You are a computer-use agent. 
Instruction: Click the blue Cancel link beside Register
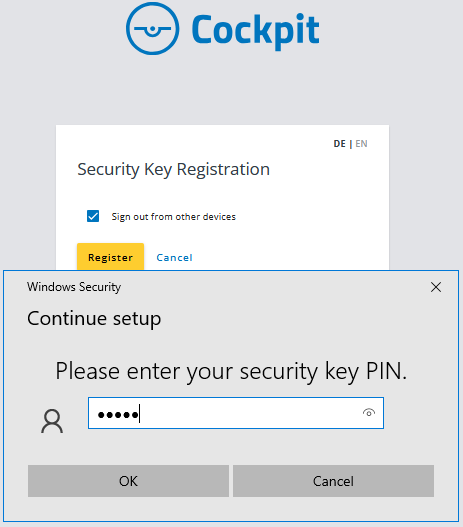174,258
